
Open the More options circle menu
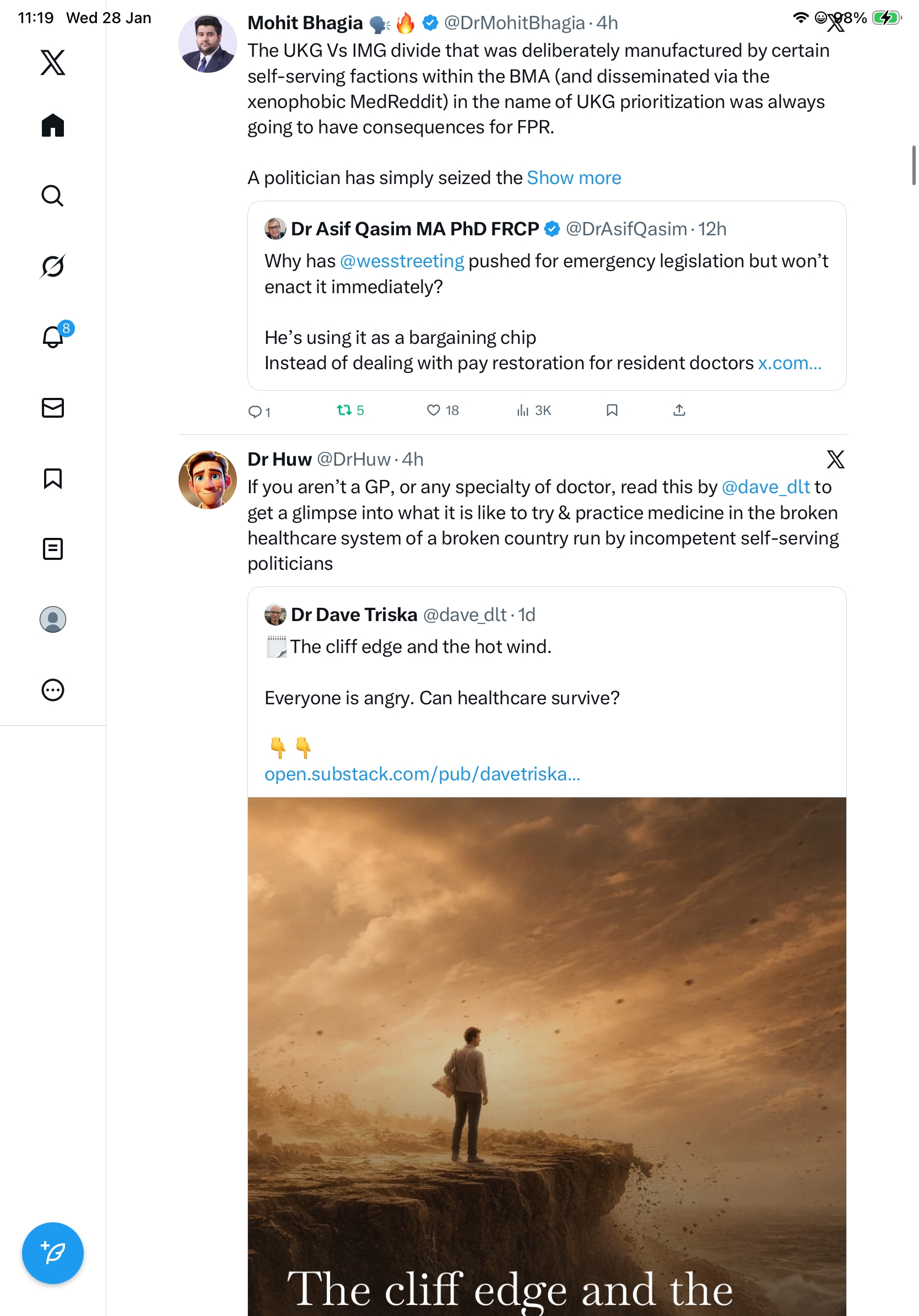point(53,689)
